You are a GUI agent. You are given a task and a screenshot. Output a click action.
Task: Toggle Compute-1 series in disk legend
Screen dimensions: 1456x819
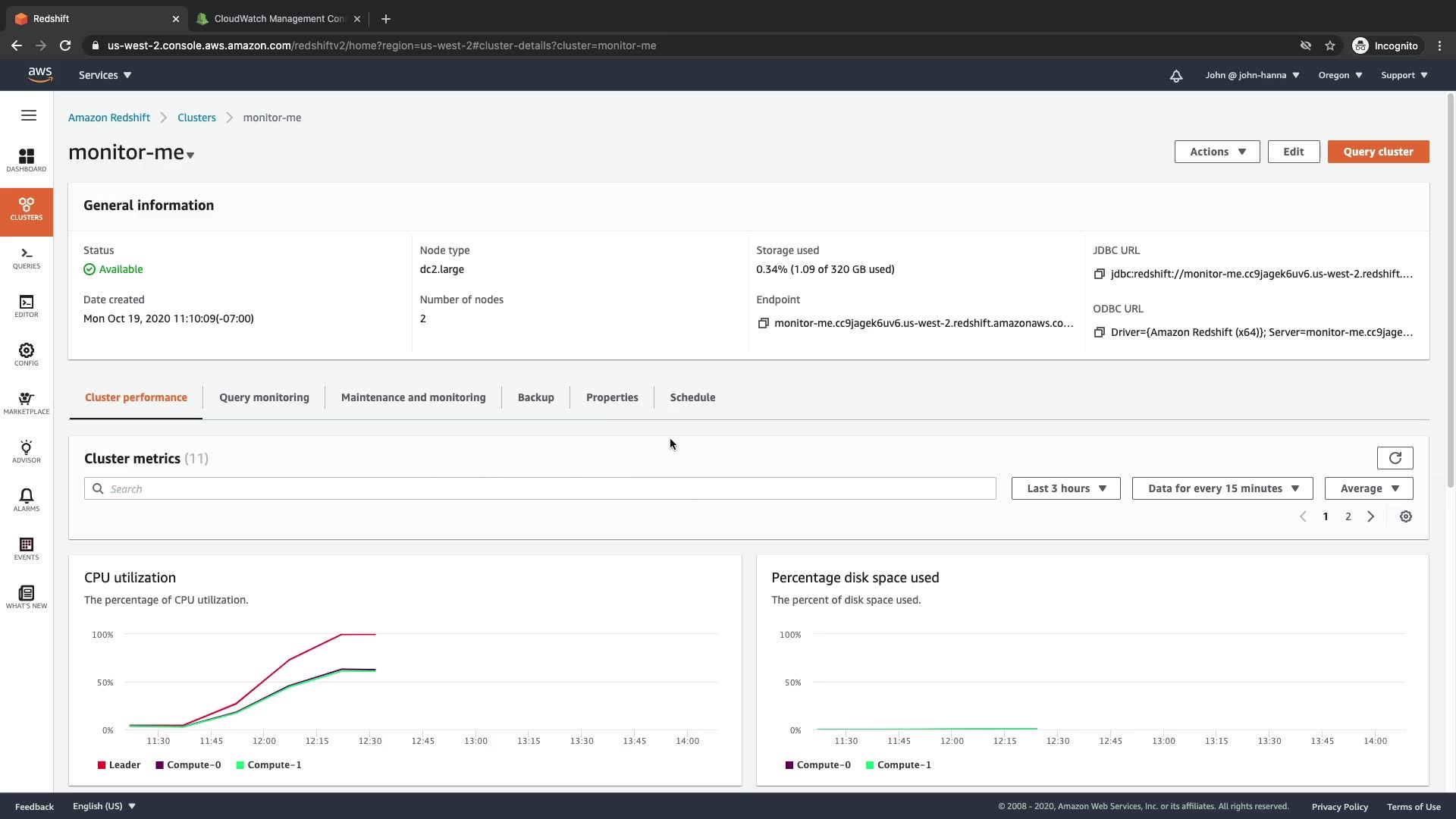[898, 765]
